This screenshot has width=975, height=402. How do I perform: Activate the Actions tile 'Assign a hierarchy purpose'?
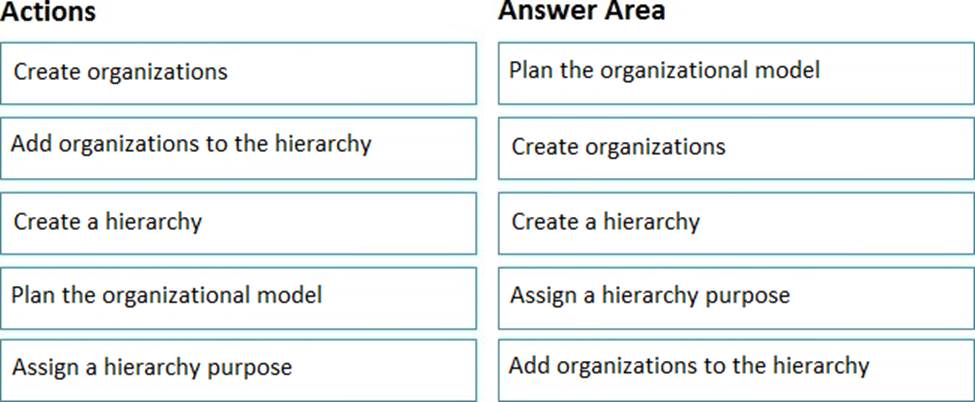point(238,368)
